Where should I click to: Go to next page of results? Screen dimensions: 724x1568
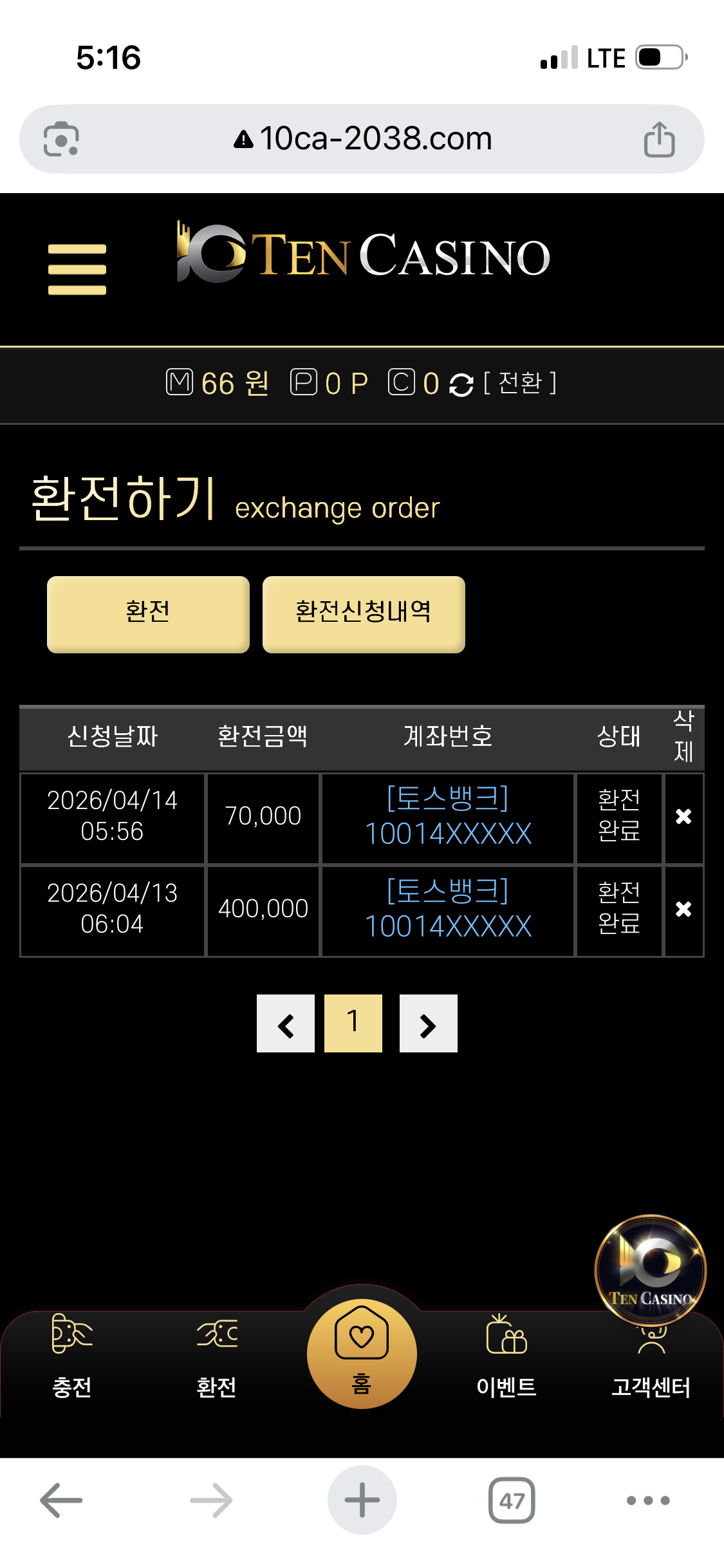[x=429, y=1023]
